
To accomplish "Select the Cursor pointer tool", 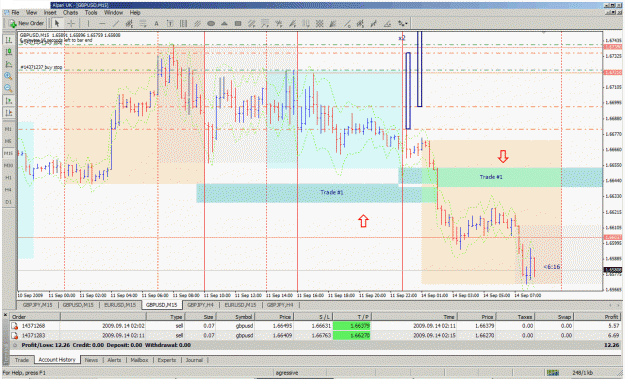I will click(x=57, y=24).
